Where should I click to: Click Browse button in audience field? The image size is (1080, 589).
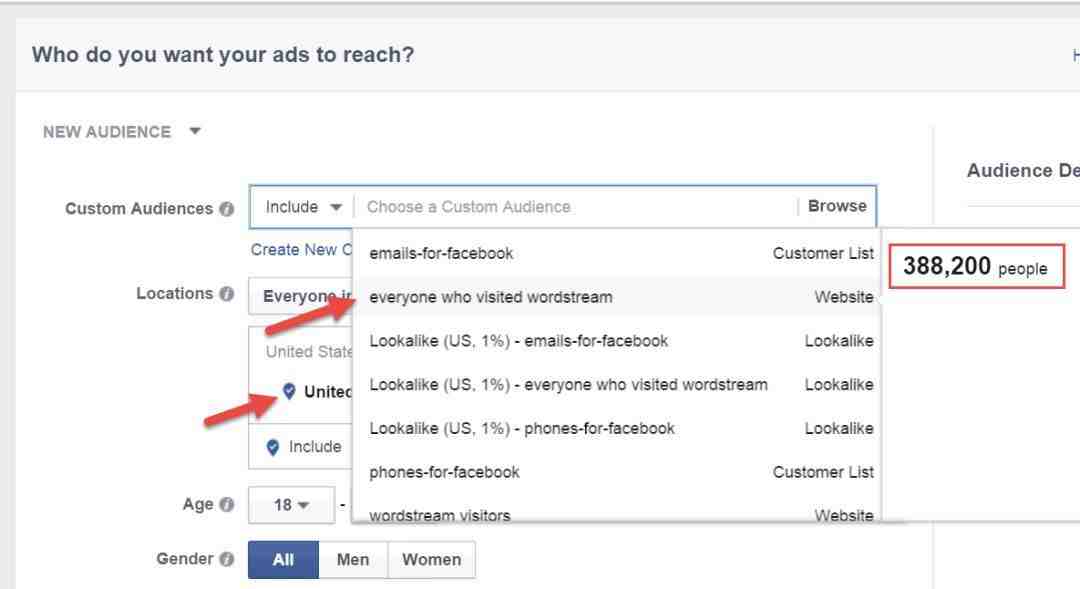837,207
